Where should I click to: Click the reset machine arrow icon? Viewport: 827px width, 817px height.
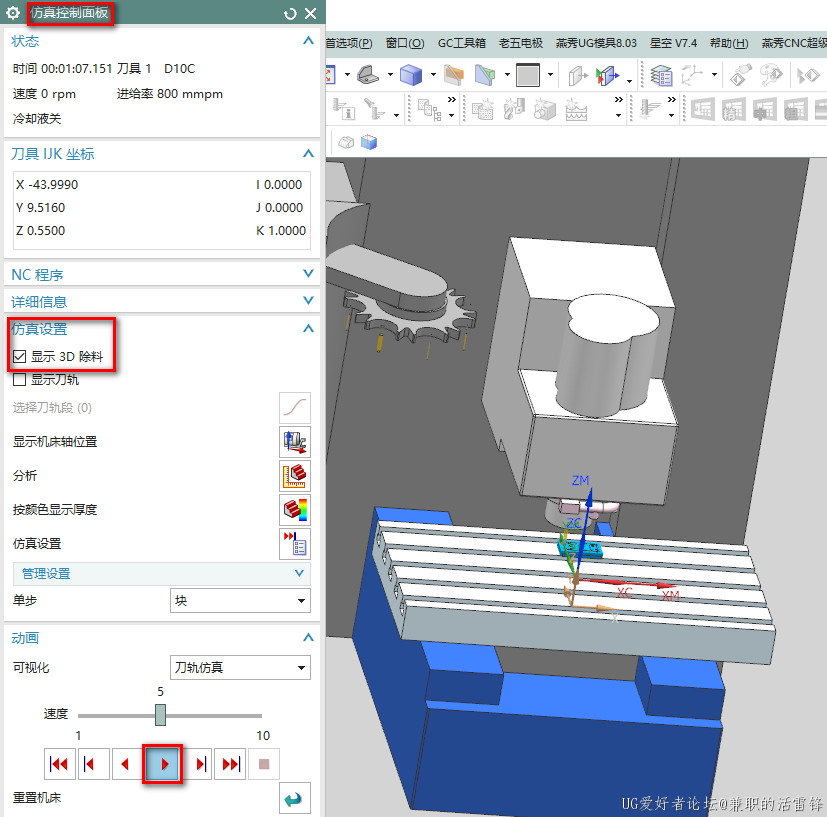click(294, 799)
